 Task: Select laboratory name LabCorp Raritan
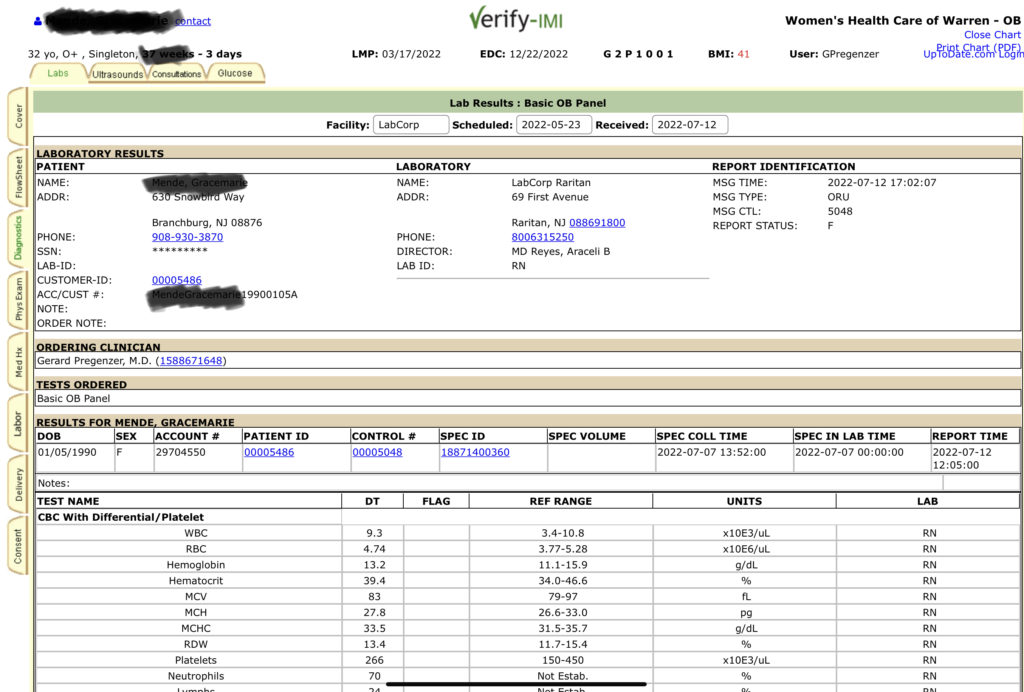551,183
